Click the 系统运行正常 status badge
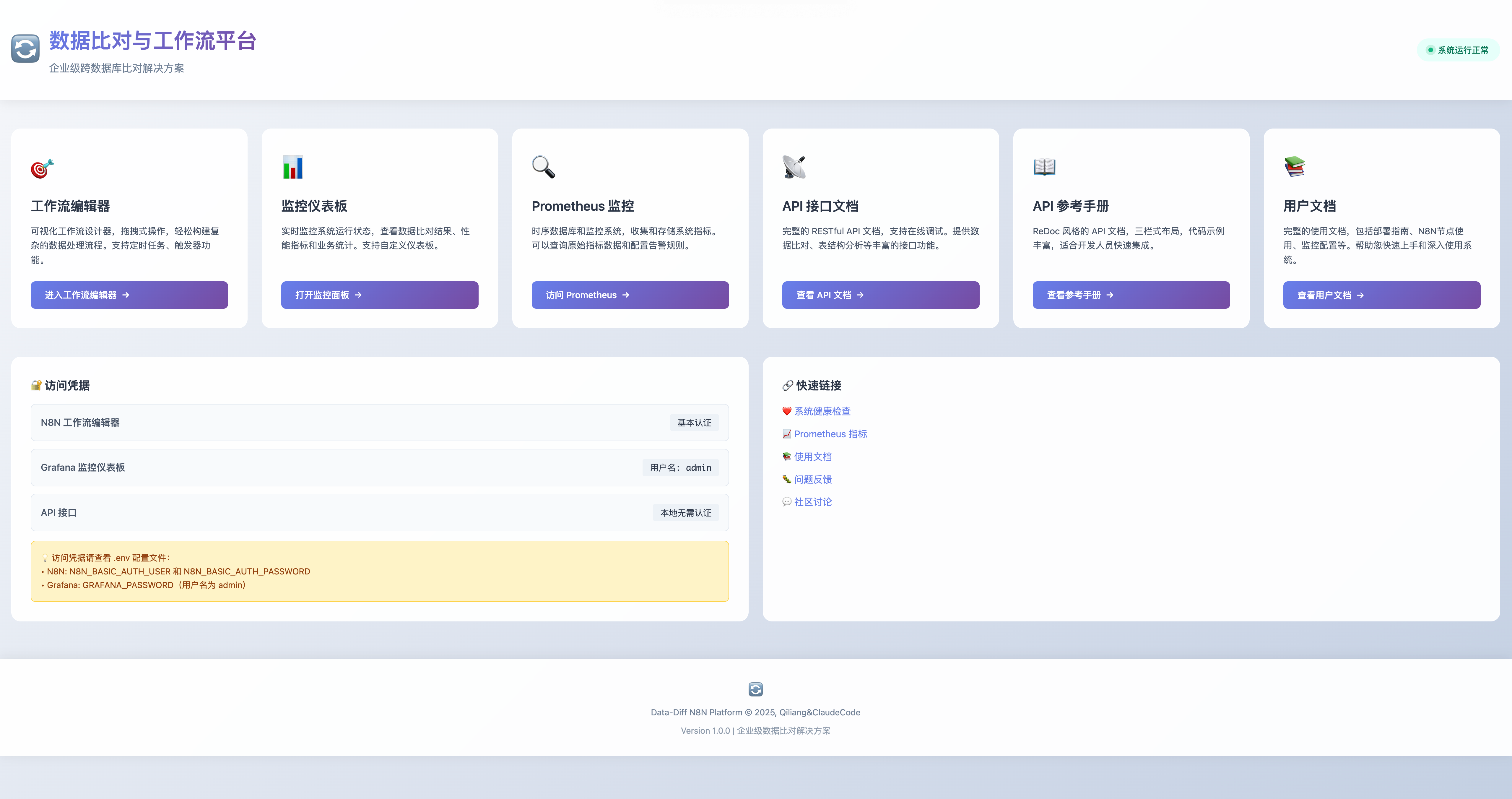The width and height of the screenshot is (1512, 799). click(x=1458, y=50)
